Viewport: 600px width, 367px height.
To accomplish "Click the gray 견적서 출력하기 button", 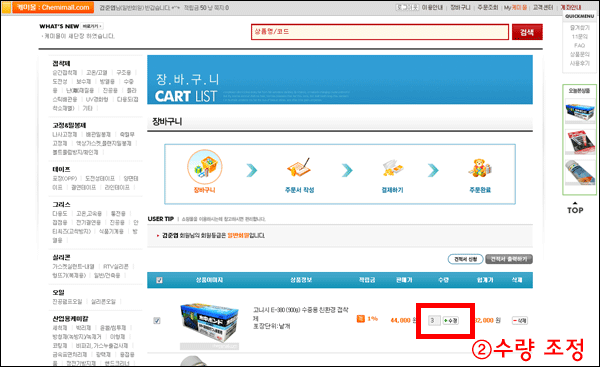I will tap(509, 259).
